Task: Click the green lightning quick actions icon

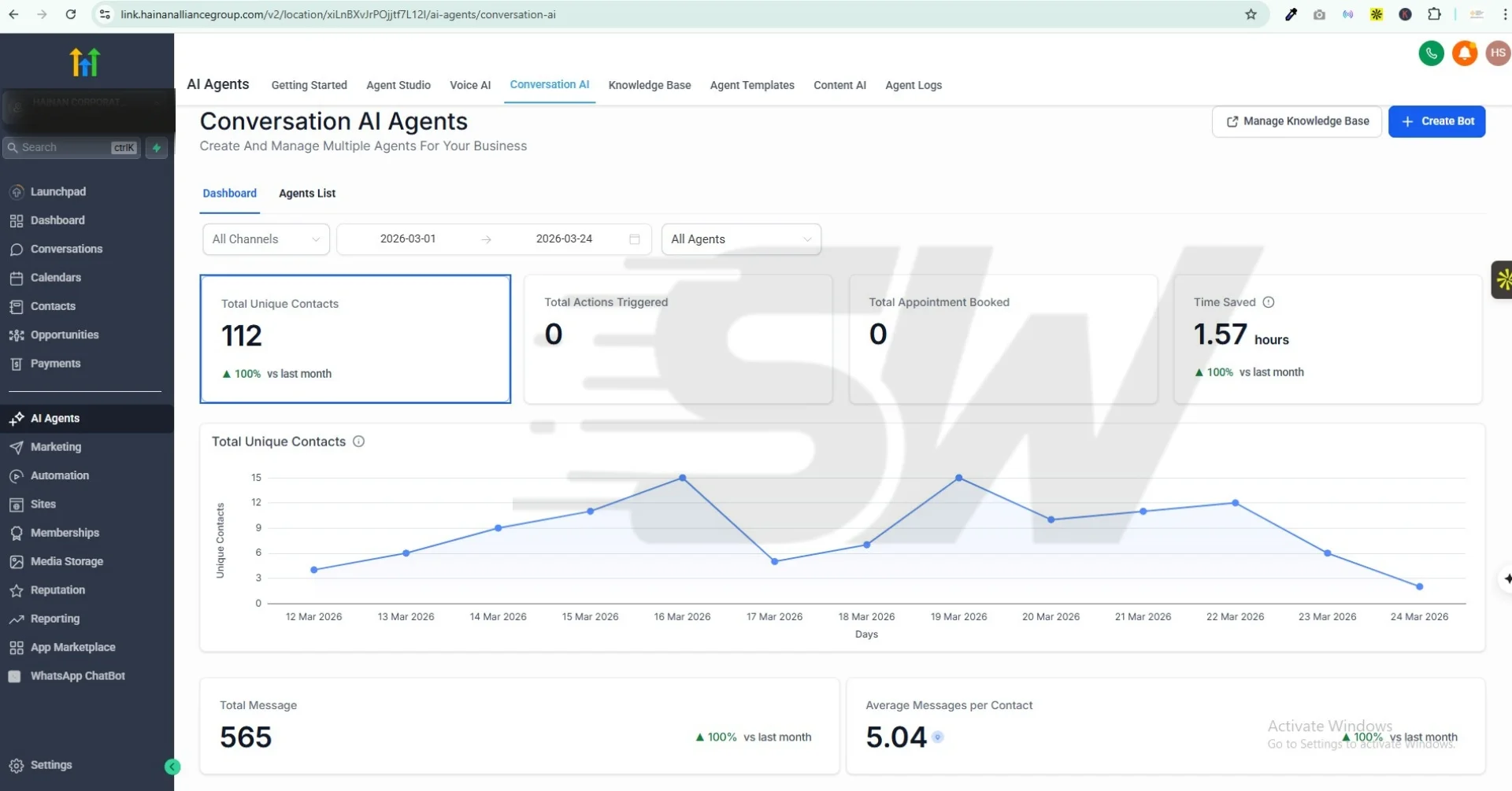Action: click(x=157, y=148)
